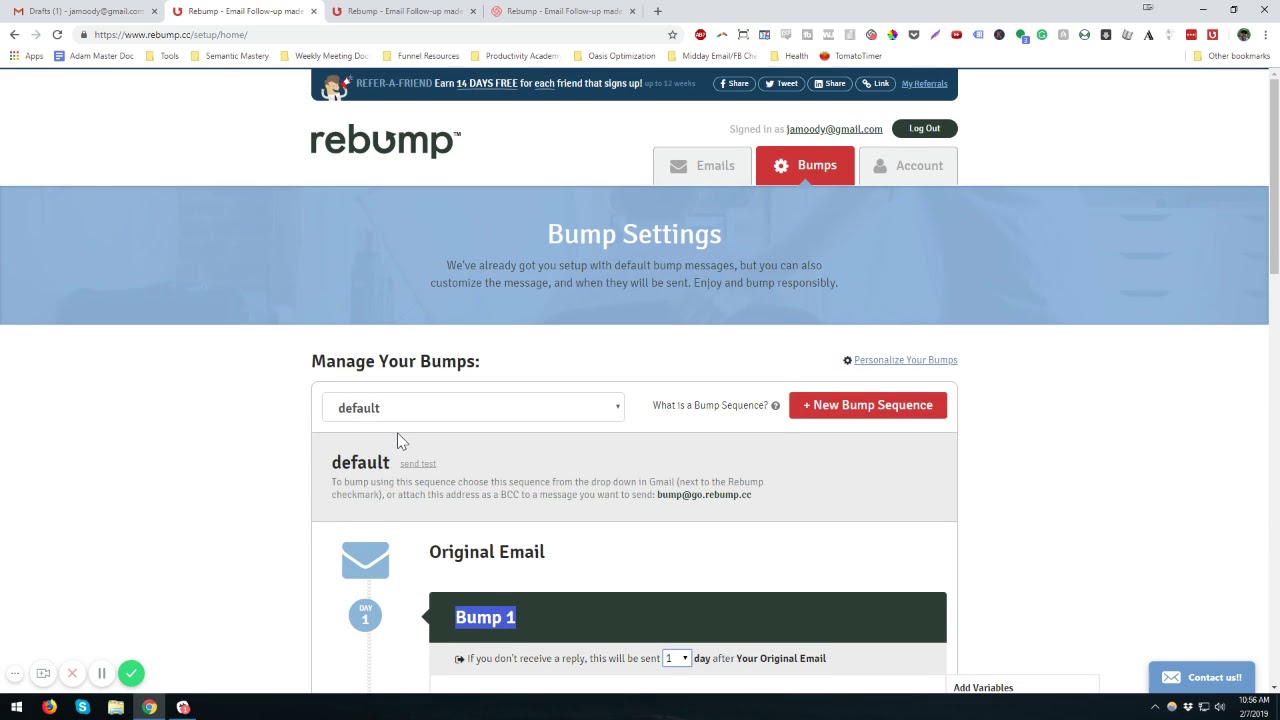This screenshot has width=1280, height=720.
Task: Open a new browser tab
Action: tap(657, 11)
